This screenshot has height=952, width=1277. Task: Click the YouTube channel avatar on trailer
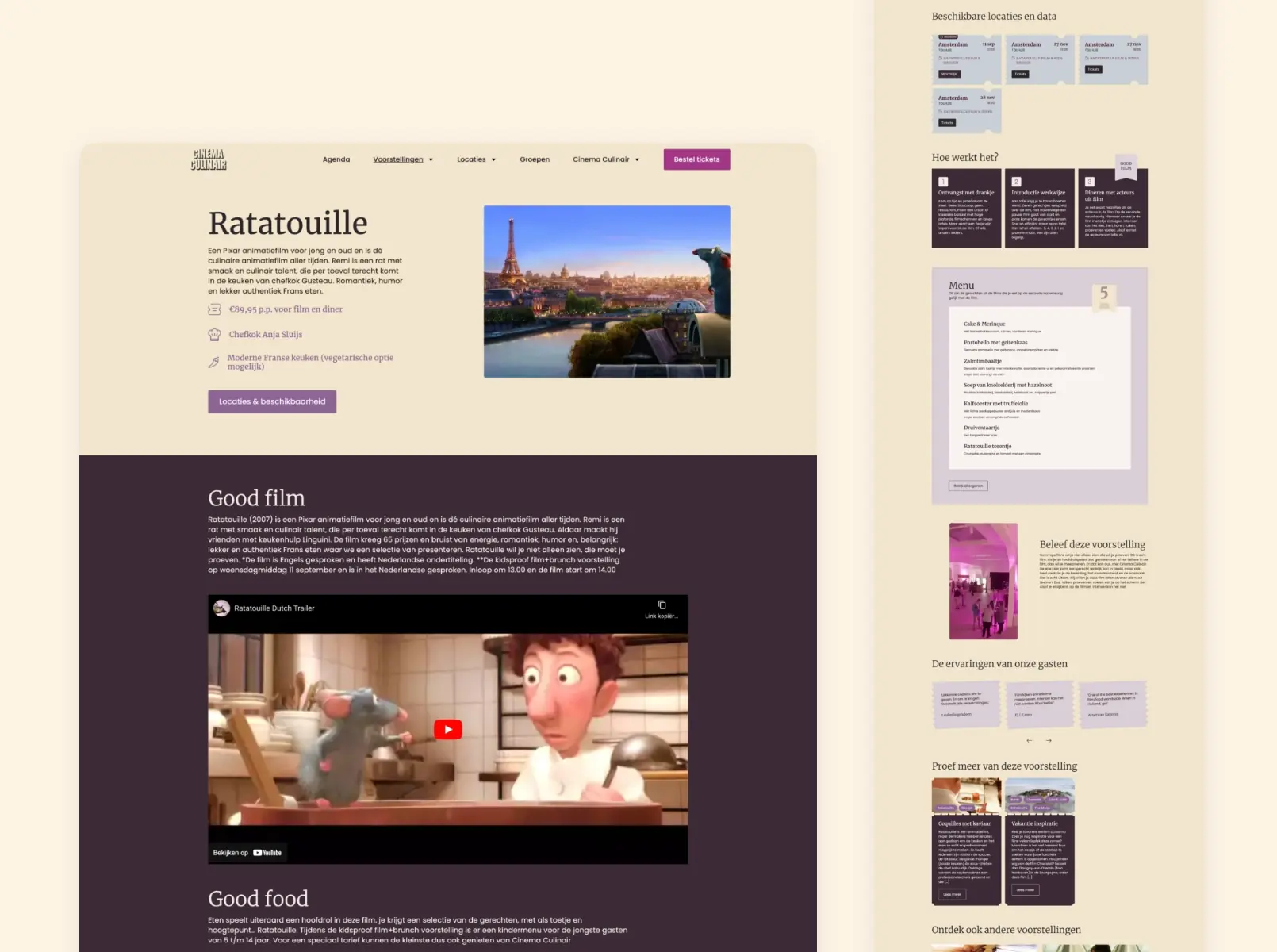coord(221,608)
